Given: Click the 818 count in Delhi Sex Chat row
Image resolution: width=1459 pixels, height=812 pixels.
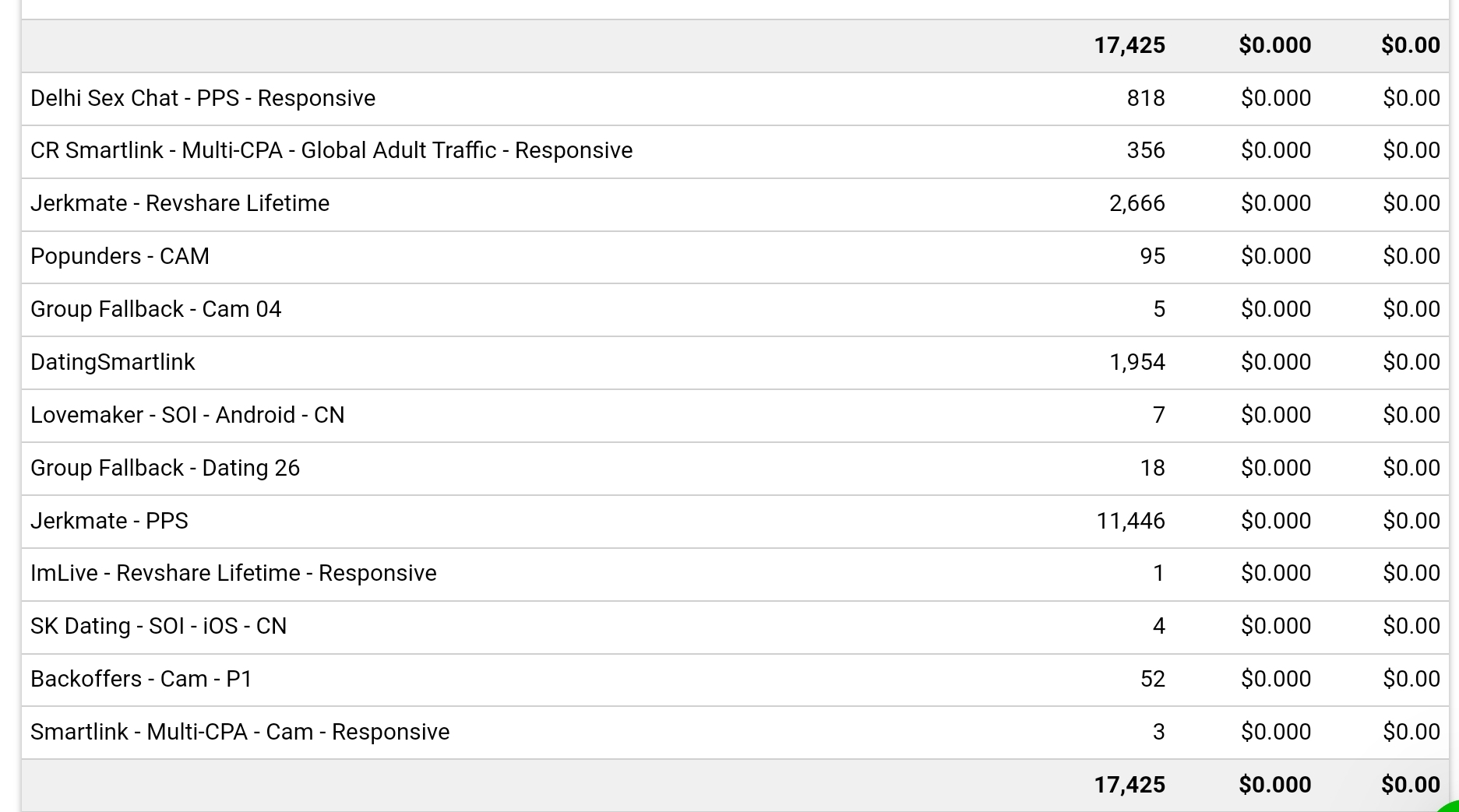Looking at the screenshot, I should pos(1146,99).
